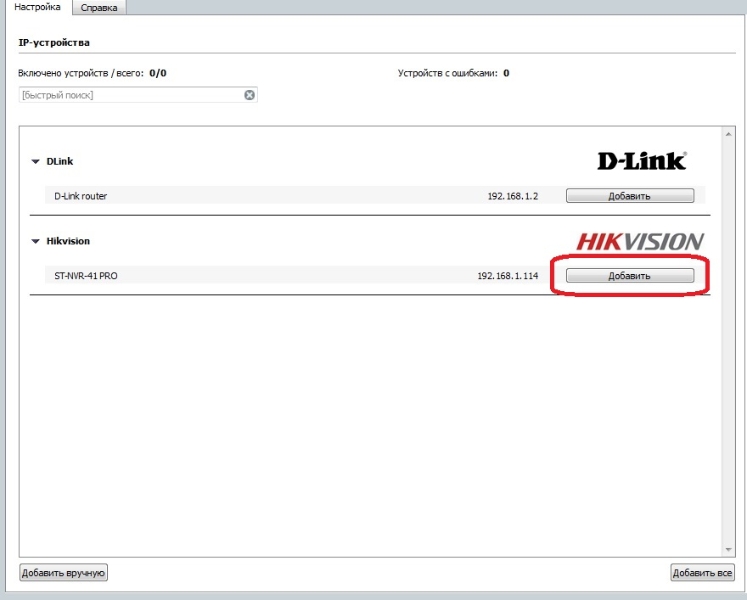Click the Добавить вручную button

click(x=63, y=572)
